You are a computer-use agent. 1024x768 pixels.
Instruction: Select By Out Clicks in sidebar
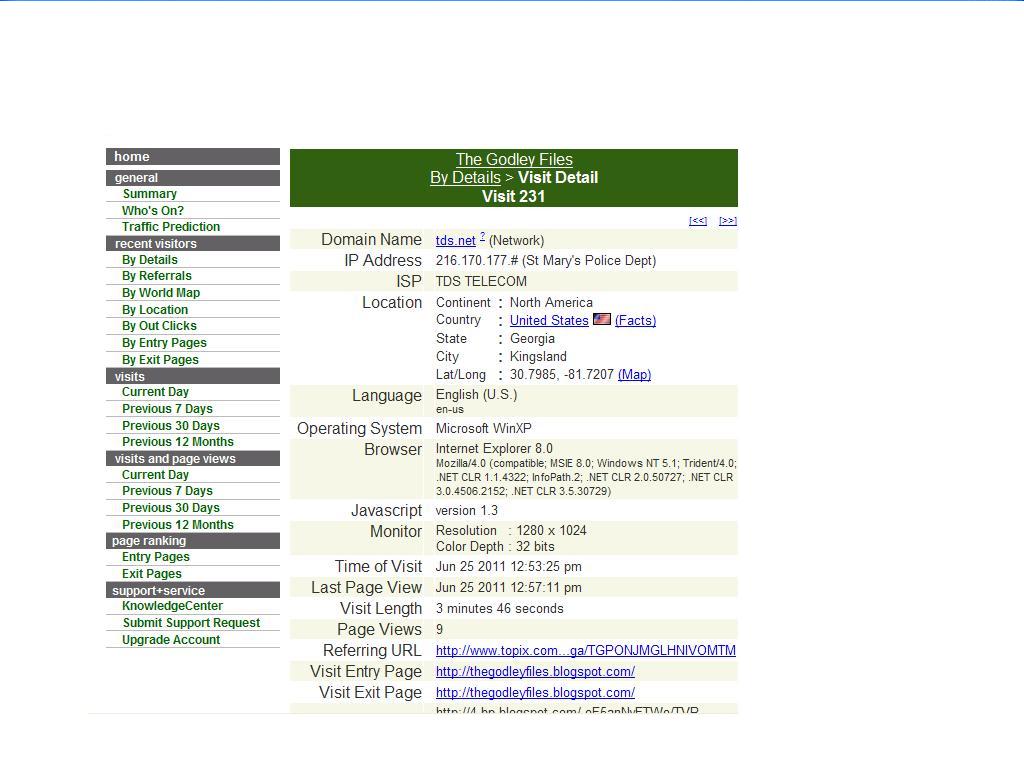pyautogui.click(x=159, y=326)
